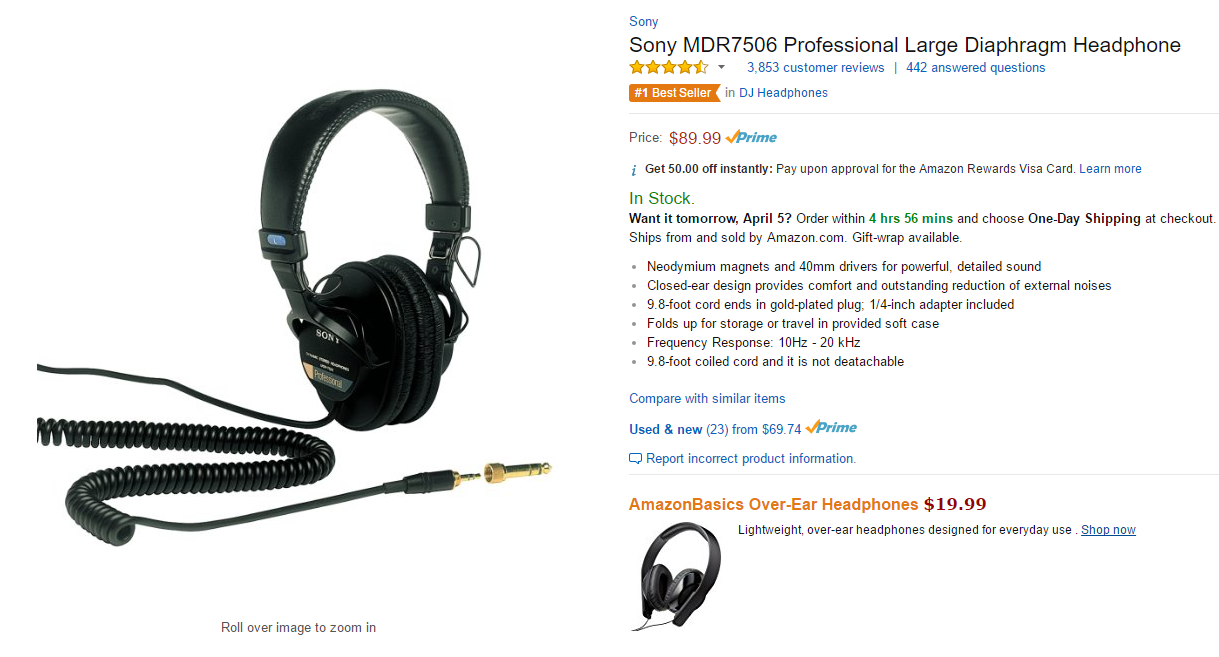
Task: Open the 442 answered questions link
Action: (975, 68)
